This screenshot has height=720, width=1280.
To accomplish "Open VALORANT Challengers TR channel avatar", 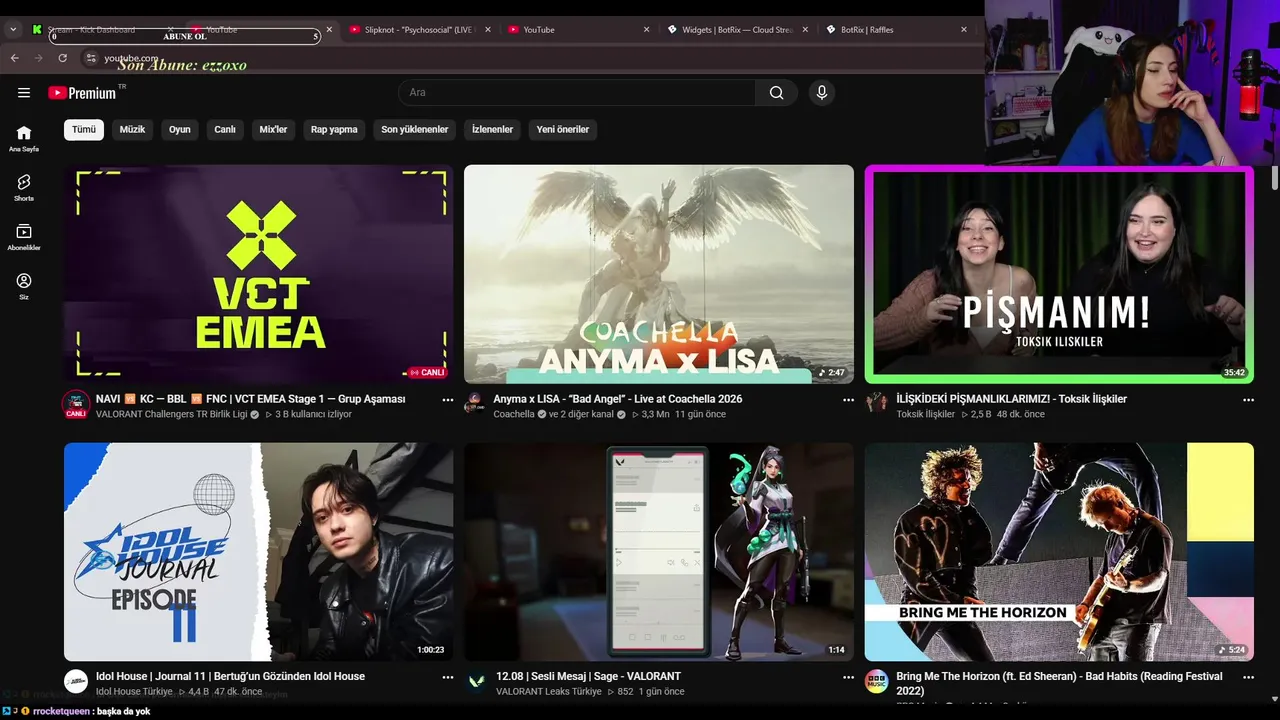I will 76,403.
